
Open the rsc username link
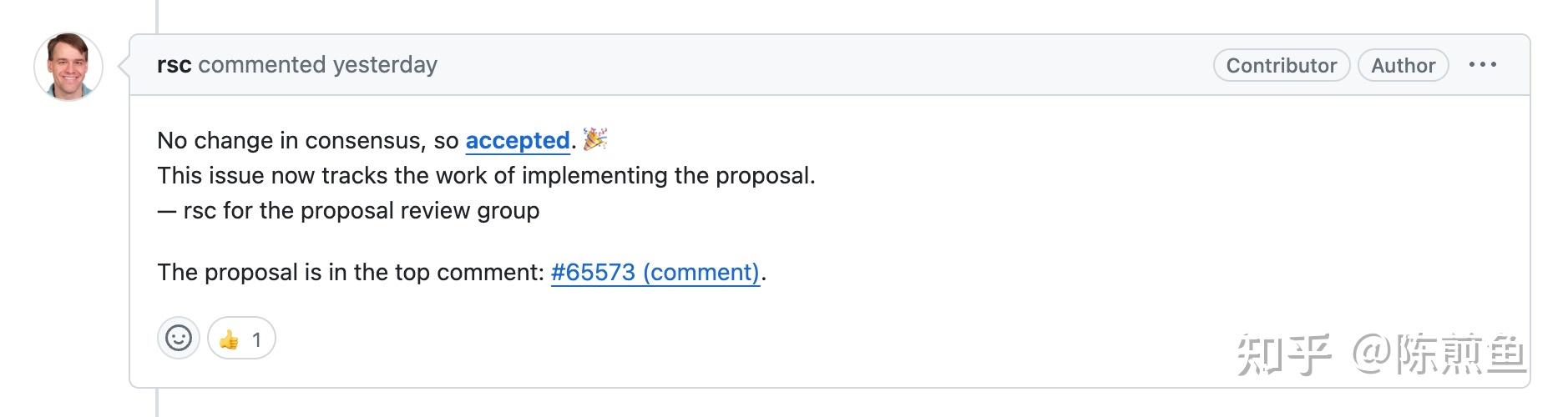click(x=174, y=65)
